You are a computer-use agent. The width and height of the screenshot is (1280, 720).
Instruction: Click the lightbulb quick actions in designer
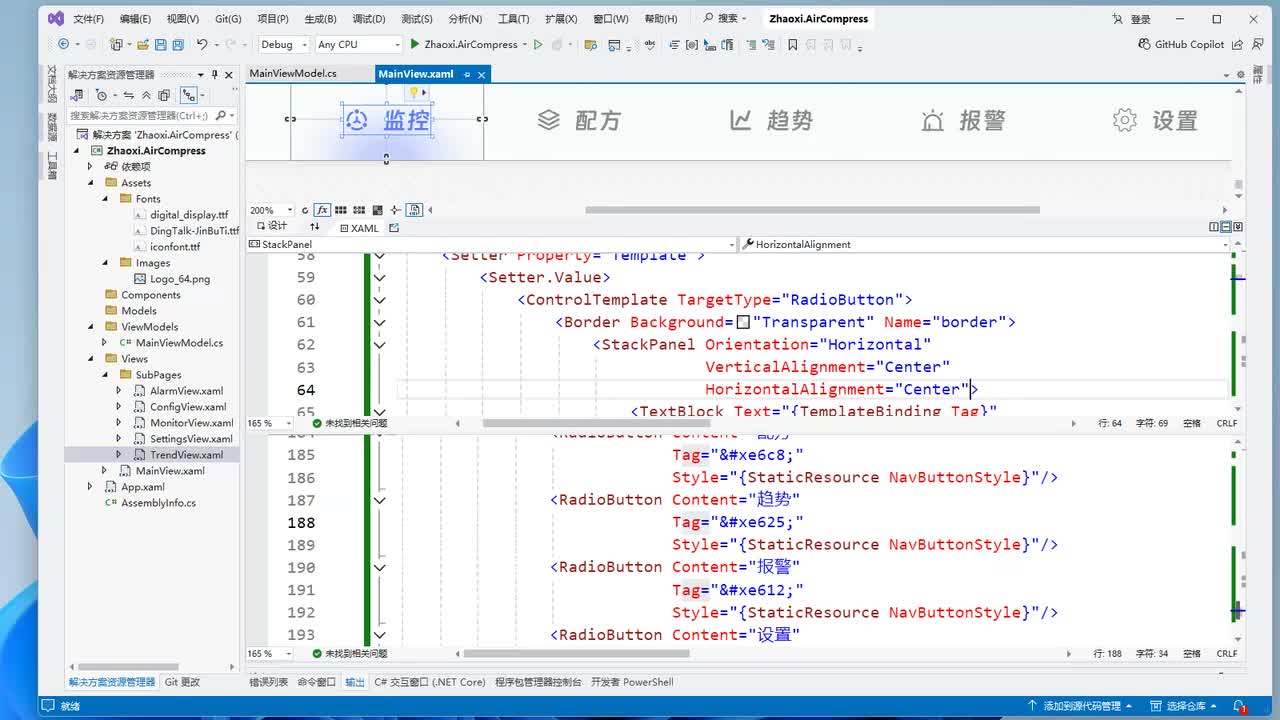click(x=414, y=92)
